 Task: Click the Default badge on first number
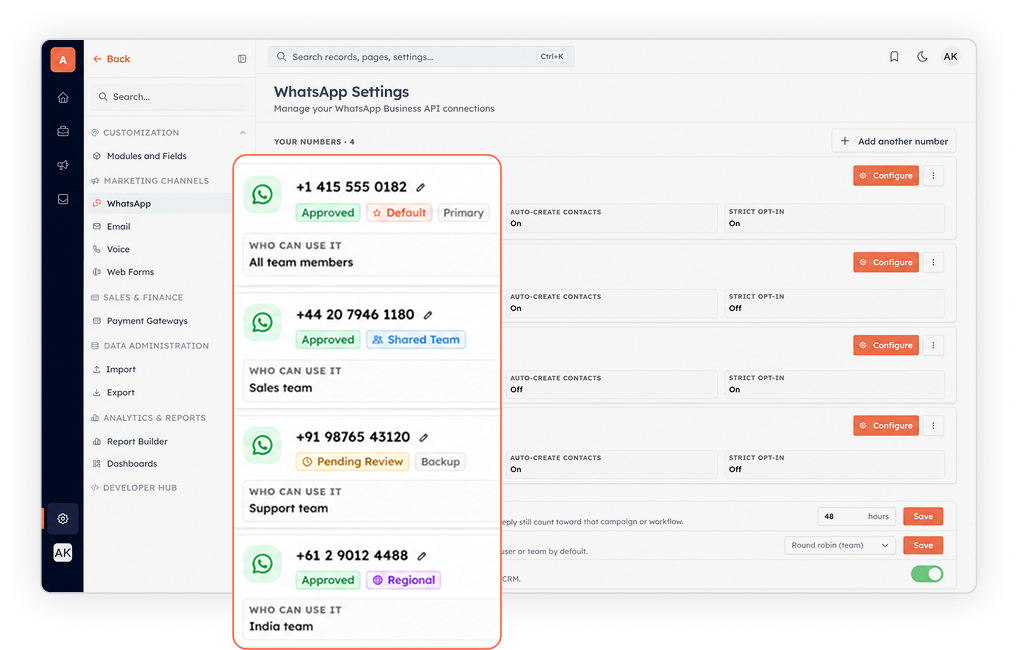[x=399, y=213]
